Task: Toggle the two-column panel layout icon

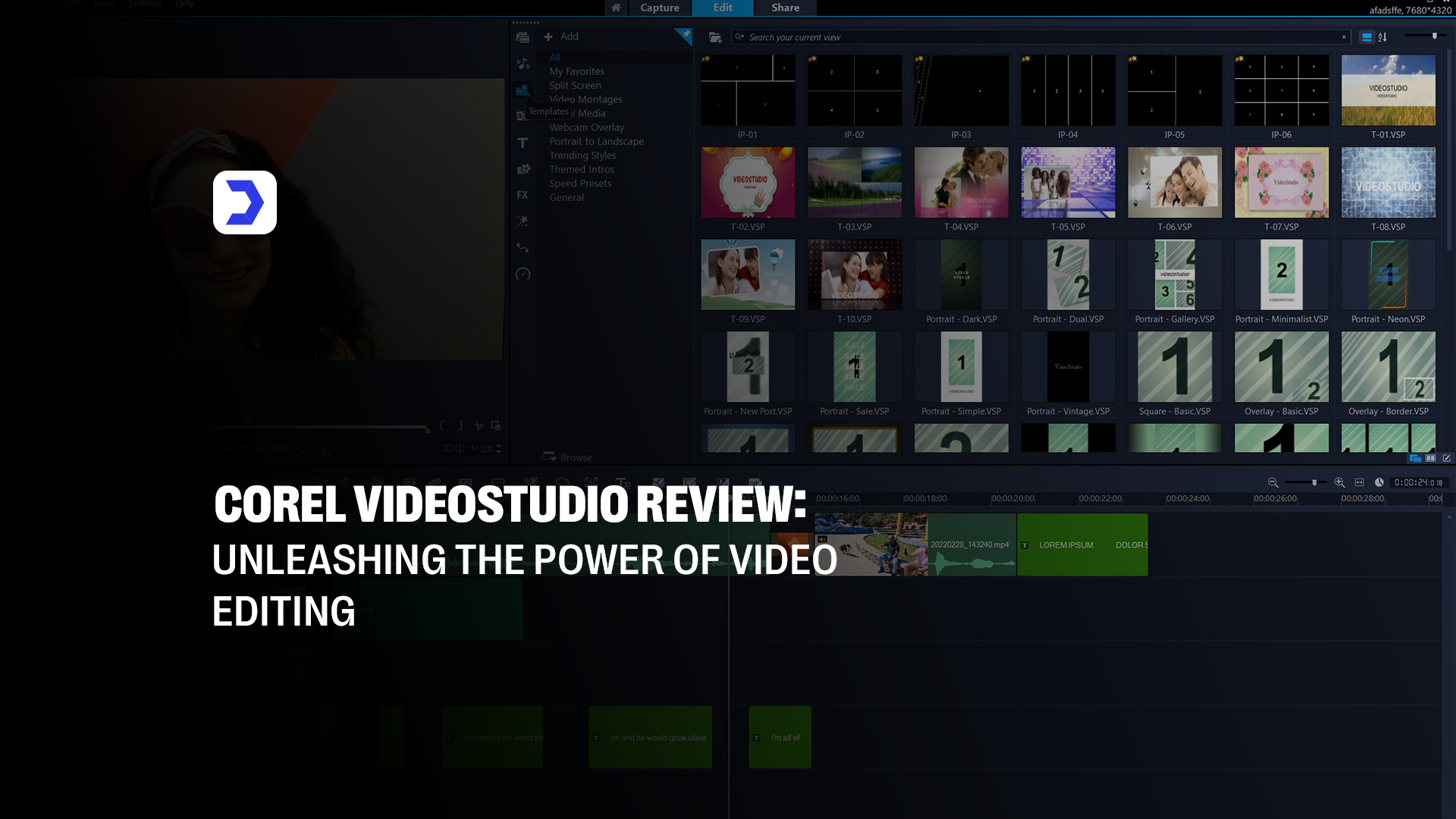Action: point(1430,458)
